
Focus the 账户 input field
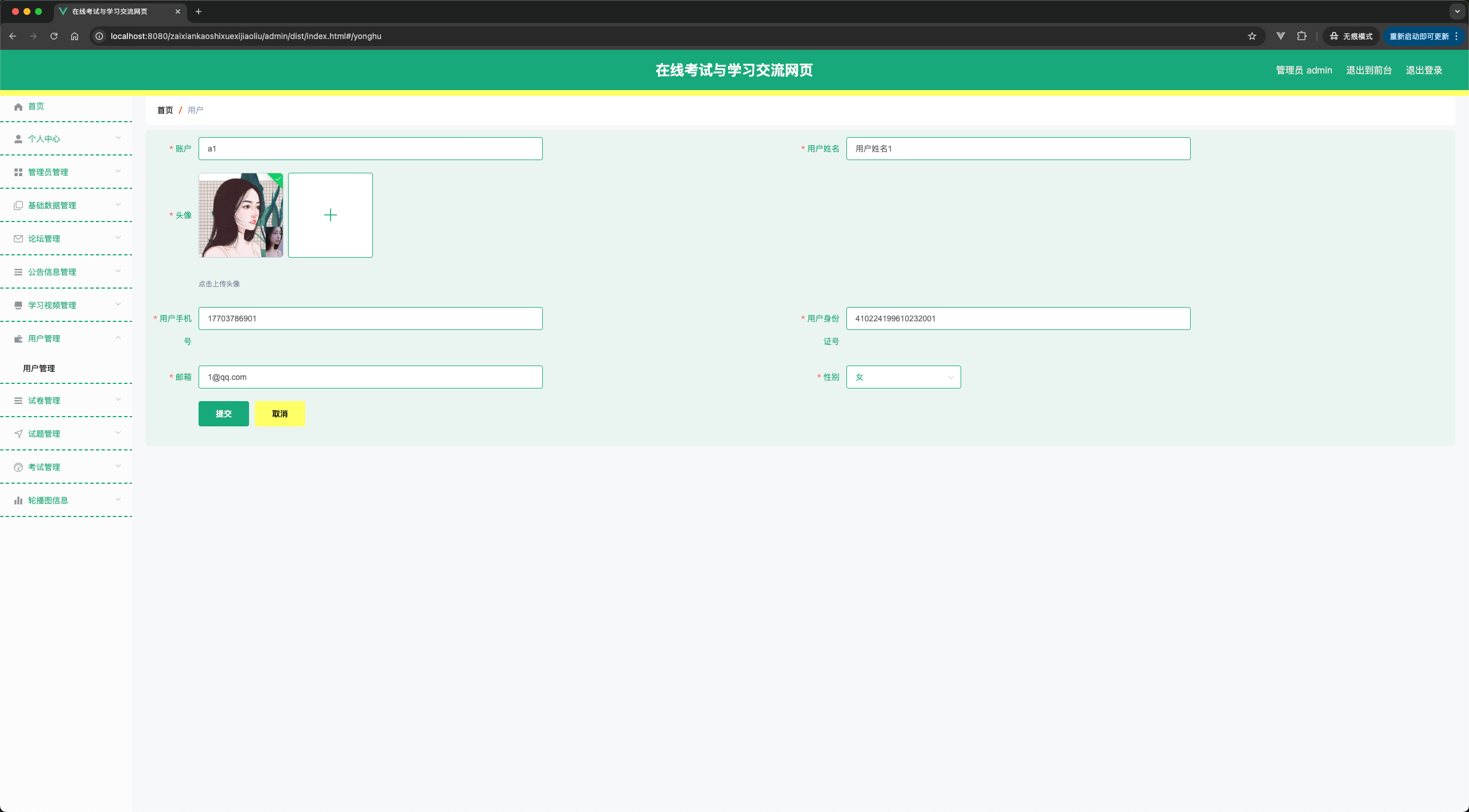[x=370, y=149]
